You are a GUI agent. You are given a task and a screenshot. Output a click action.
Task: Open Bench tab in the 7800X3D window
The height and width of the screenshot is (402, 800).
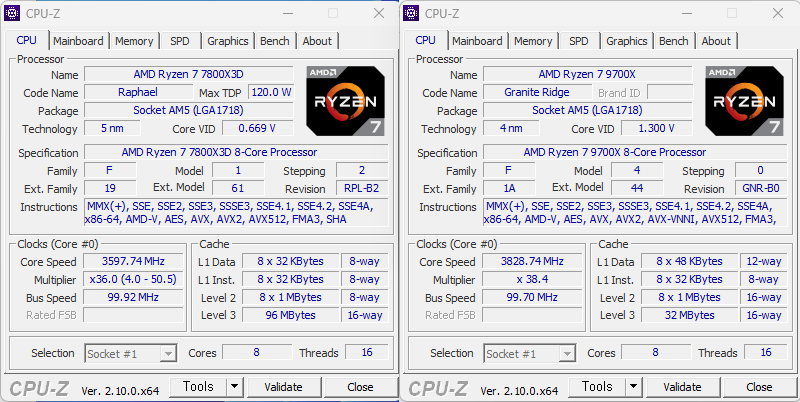(274, 41)
